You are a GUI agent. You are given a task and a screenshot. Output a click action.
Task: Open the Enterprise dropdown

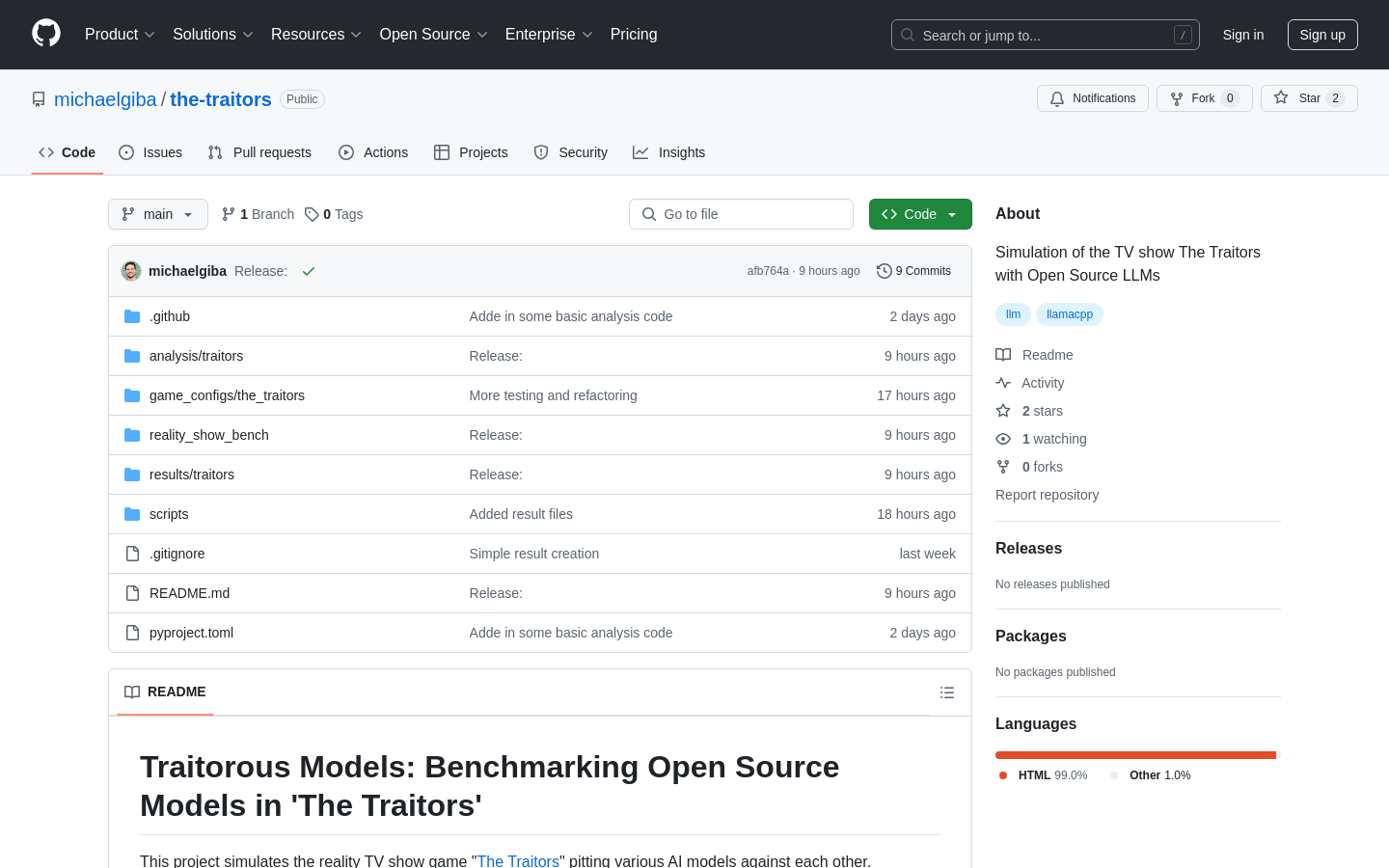tap(549, 35)
